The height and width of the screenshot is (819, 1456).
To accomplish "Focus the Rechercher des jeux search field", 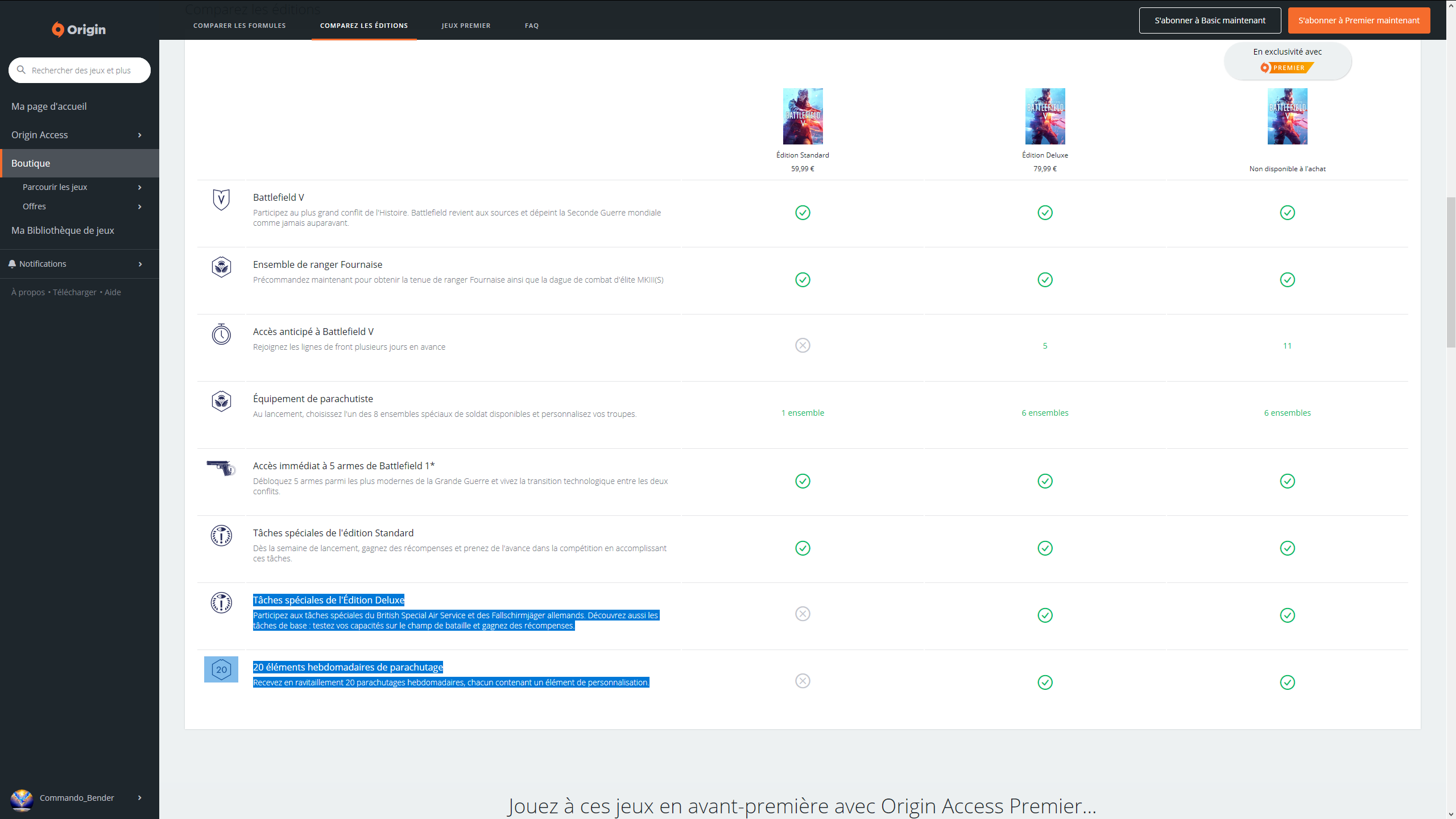I will (x=80, y=70).
